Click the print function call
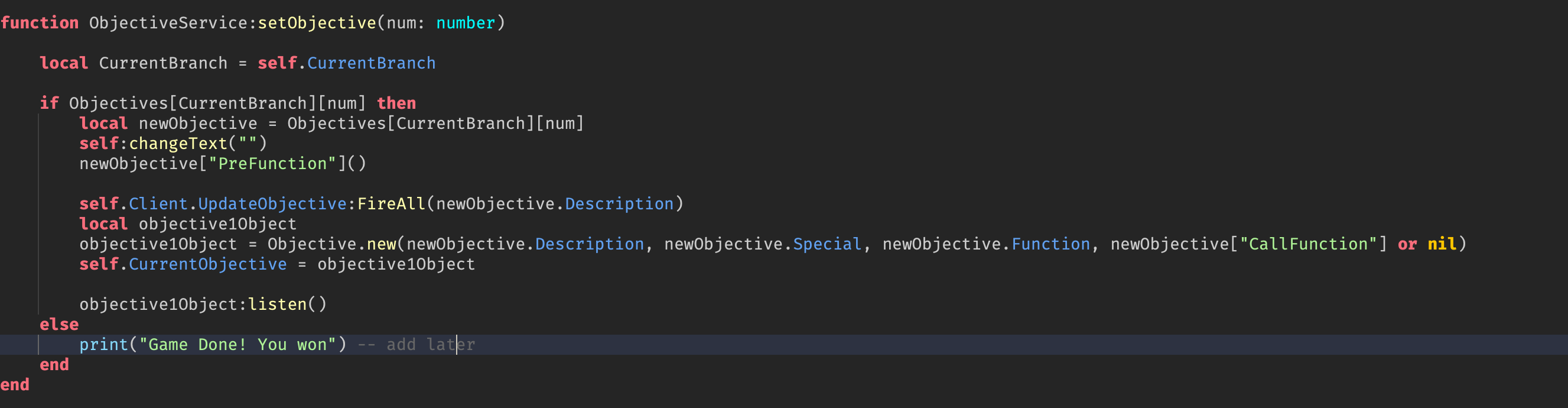The height and width of the screenshot is (408, 1568). click(x=103, y=345)
